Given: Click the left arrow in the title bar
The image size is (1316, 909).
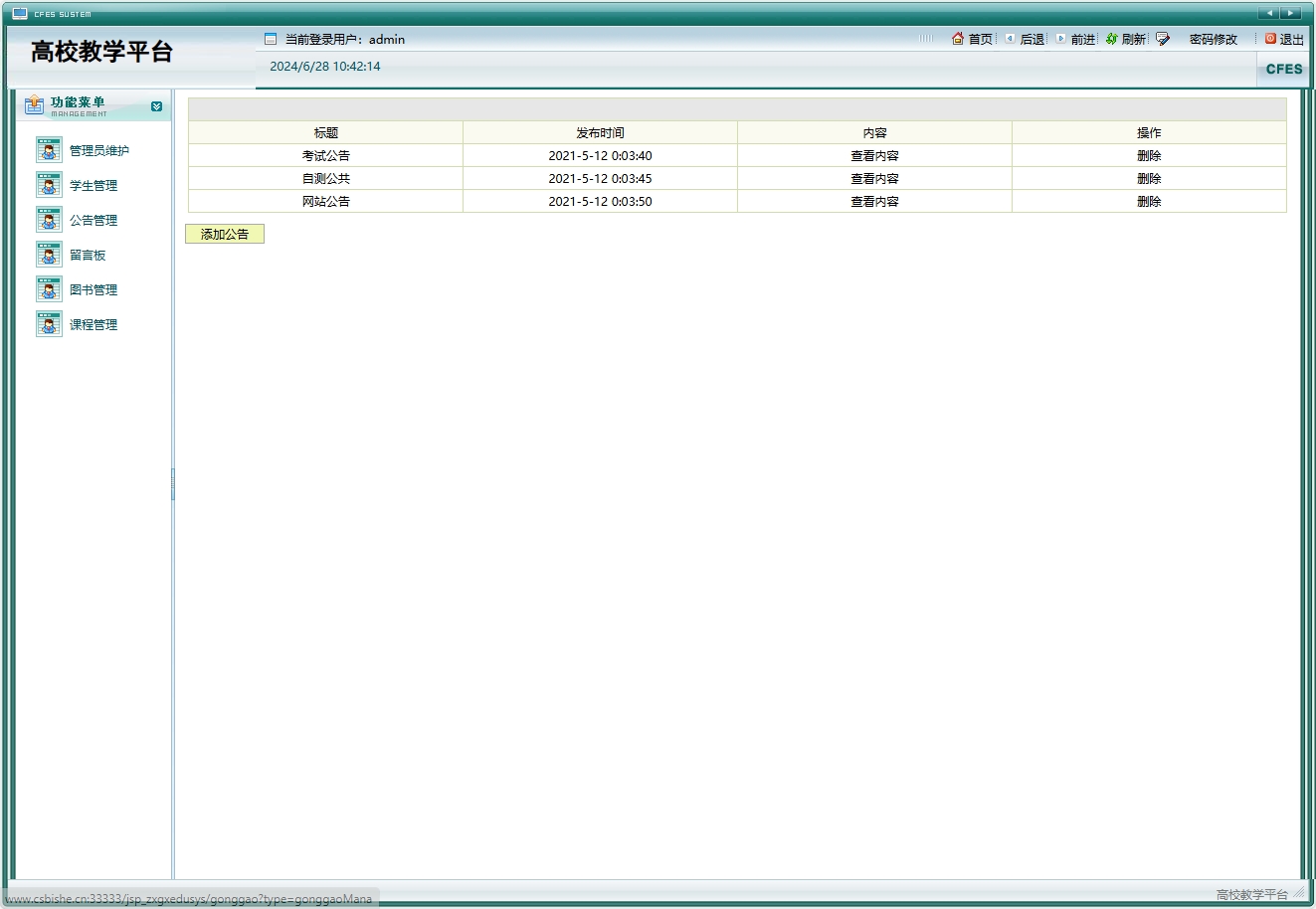Looking at the screenshot, I should 1268,13.
